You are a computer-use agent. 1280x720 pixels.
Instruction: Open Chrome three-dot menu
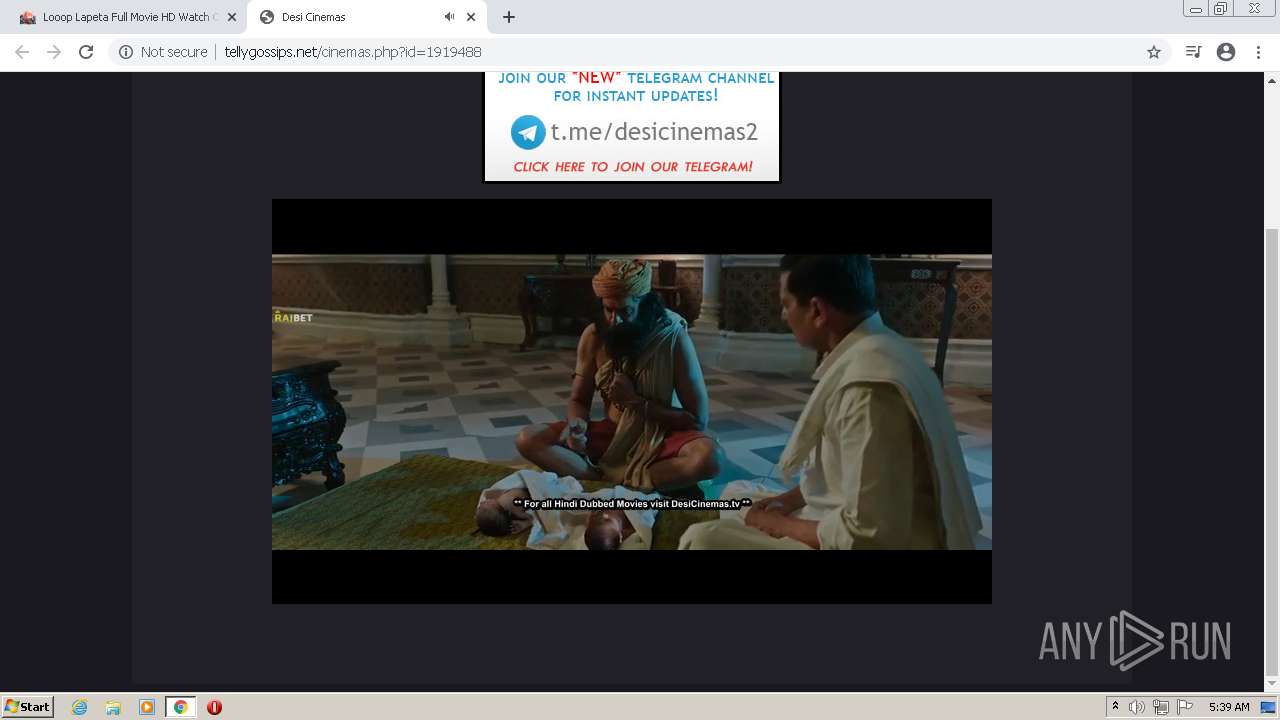coord(1258,52)
